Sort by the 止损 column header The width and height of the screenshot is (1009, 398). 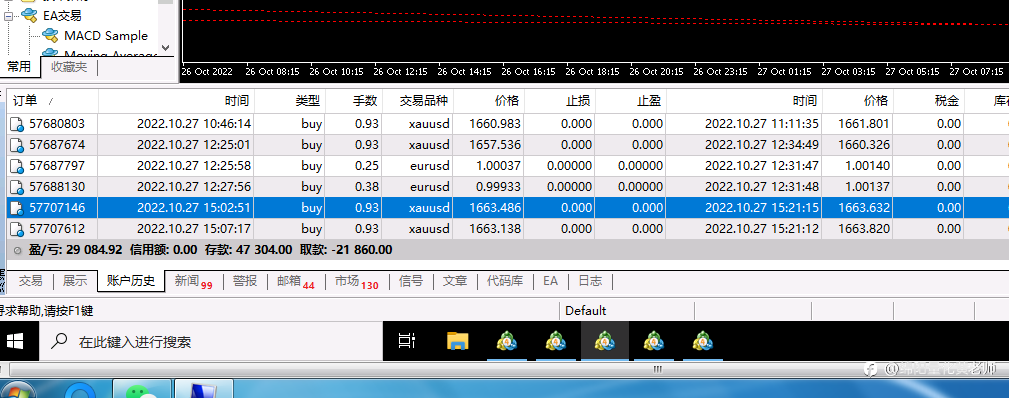[x=560, y=101]
